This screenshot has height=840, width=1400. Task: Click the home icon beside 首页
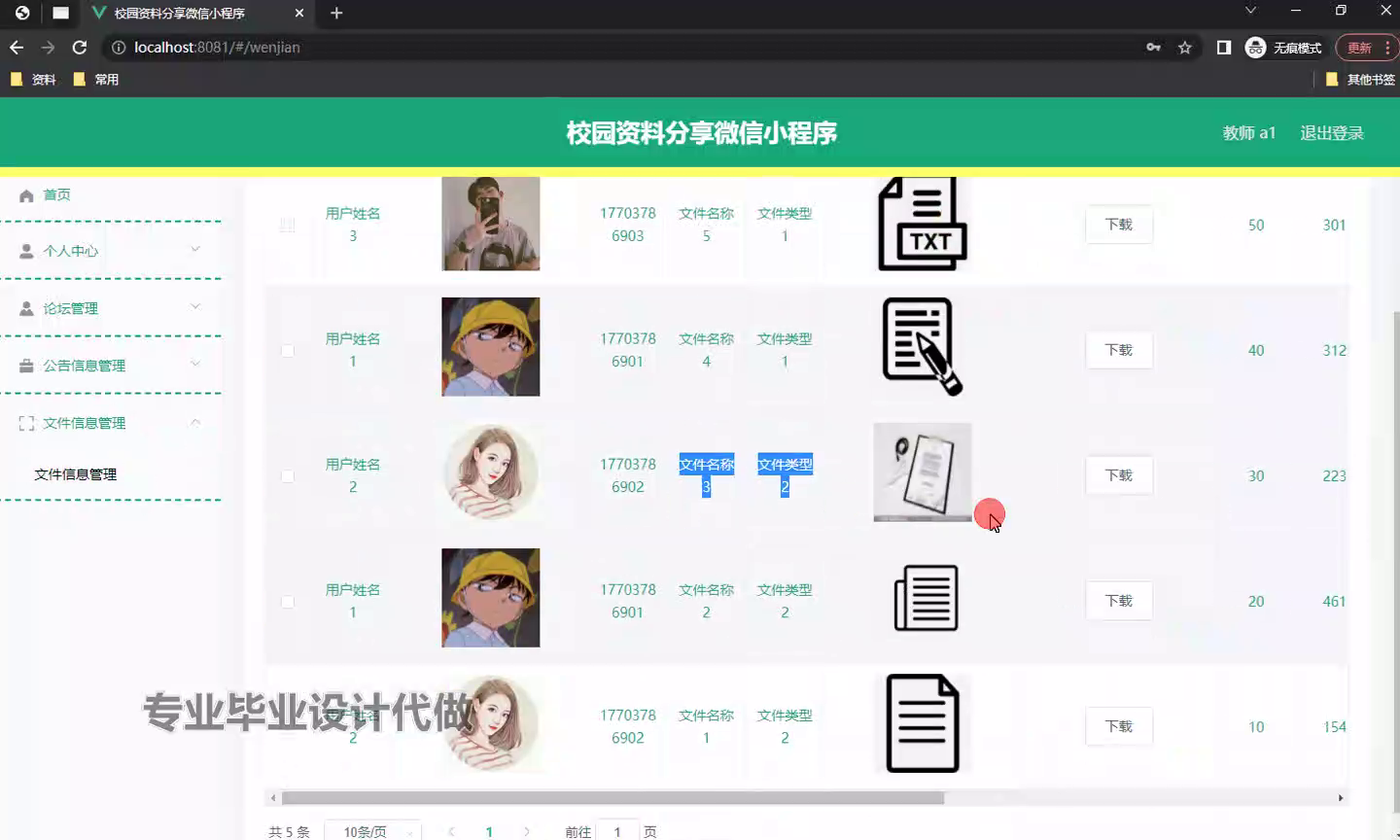(x=26, y=195)
